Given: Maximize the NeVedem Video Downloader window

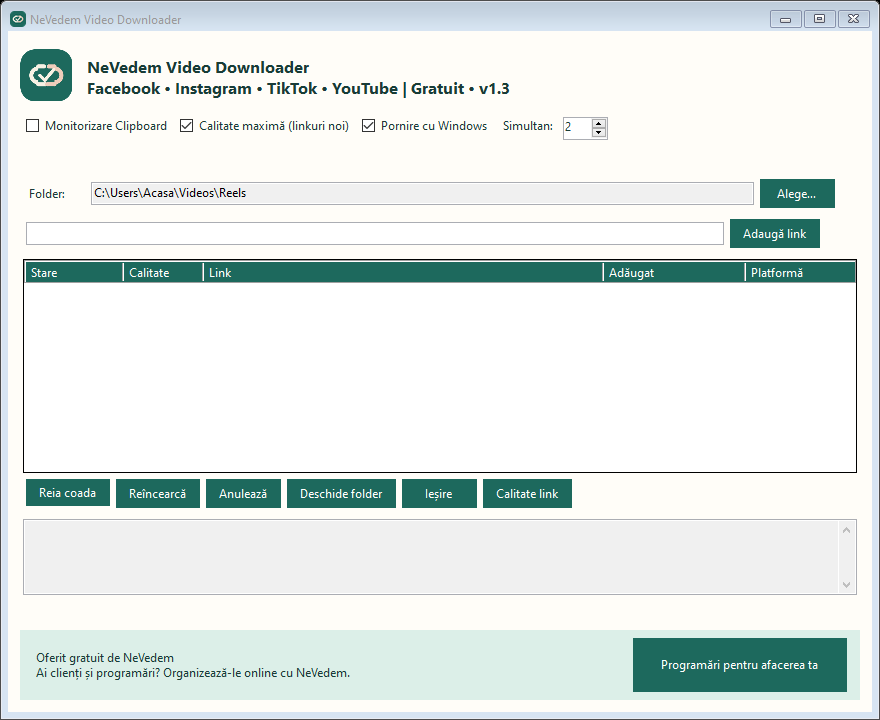Looking at the screenshot, I should coord(819,19).
